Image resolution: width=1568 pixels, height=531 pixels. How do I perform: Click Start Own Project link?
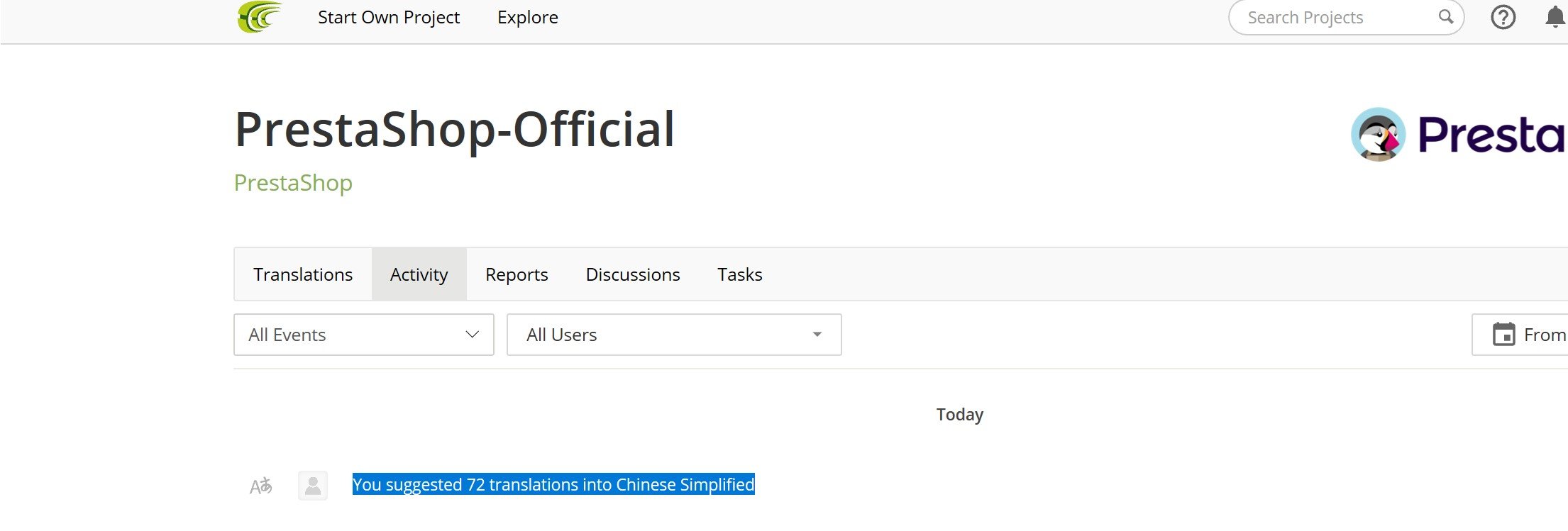point(389,17)
